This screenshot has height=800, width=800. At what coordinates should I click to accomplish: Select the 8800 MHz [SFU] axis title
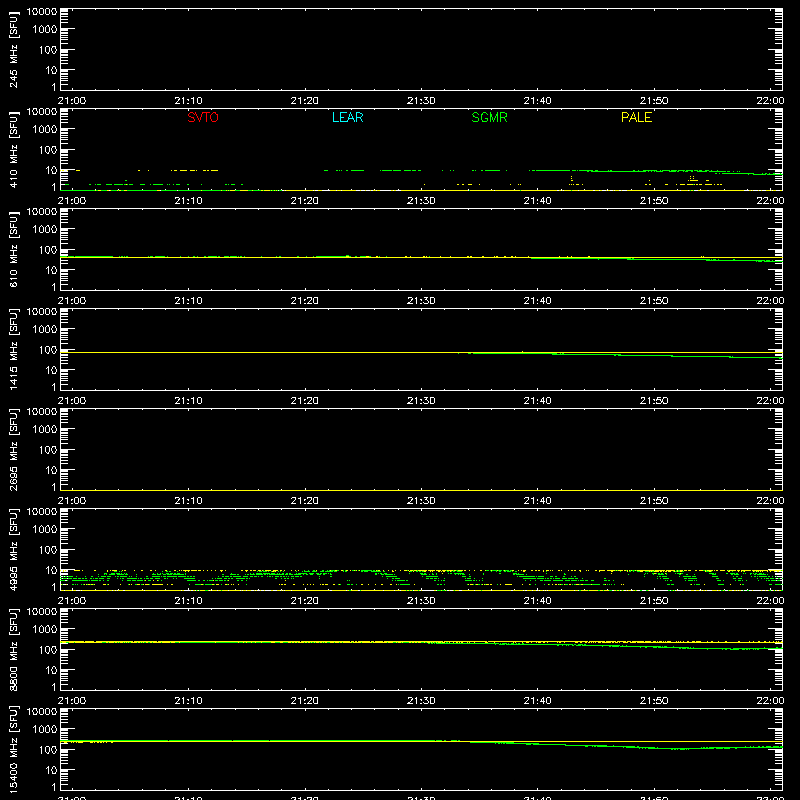point(13,649)
